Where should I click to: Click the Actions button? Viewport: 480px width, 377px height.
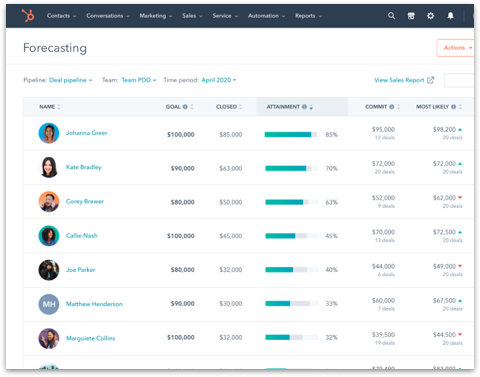456,48
